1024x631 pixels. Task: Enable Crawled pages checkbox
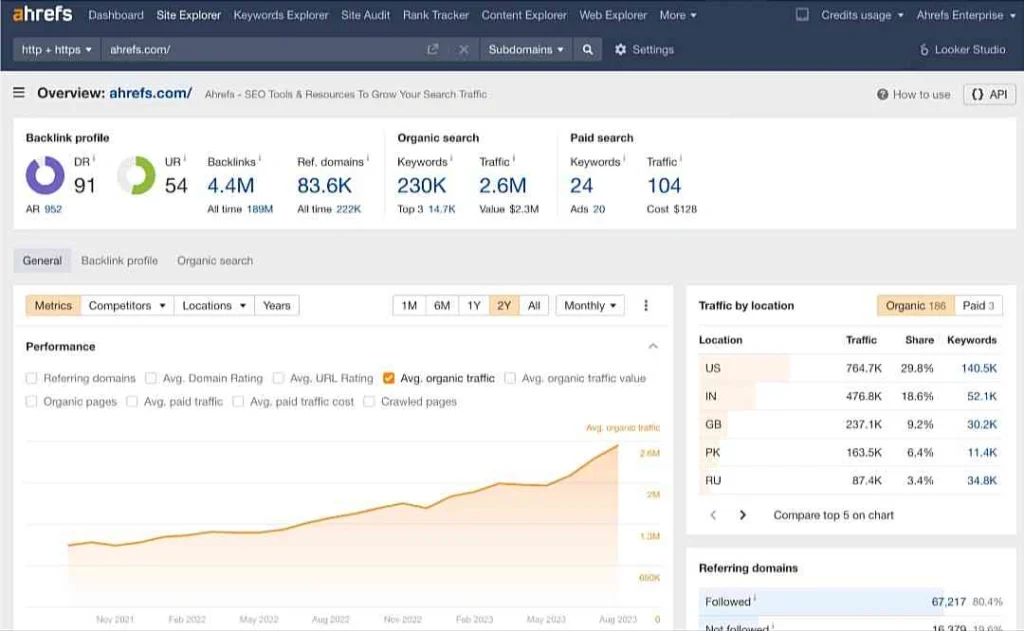[369, 402]
